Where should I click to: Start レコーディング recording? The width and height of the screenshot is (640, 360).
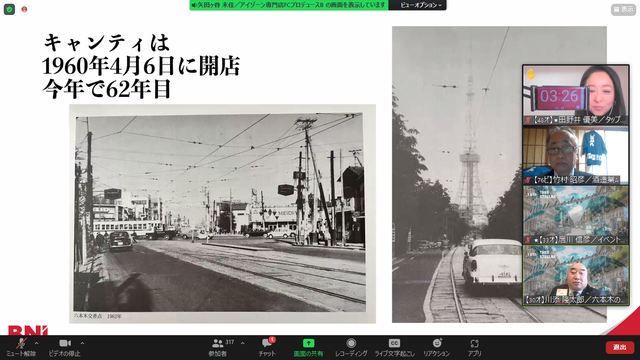351,348
